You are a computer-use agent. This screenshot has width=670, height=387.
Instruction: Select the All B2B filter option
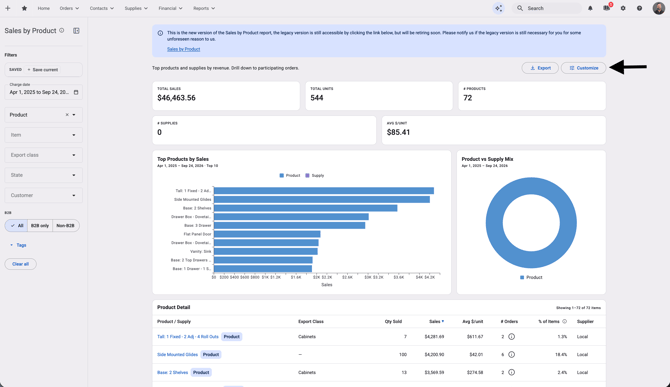click(16, 226)
